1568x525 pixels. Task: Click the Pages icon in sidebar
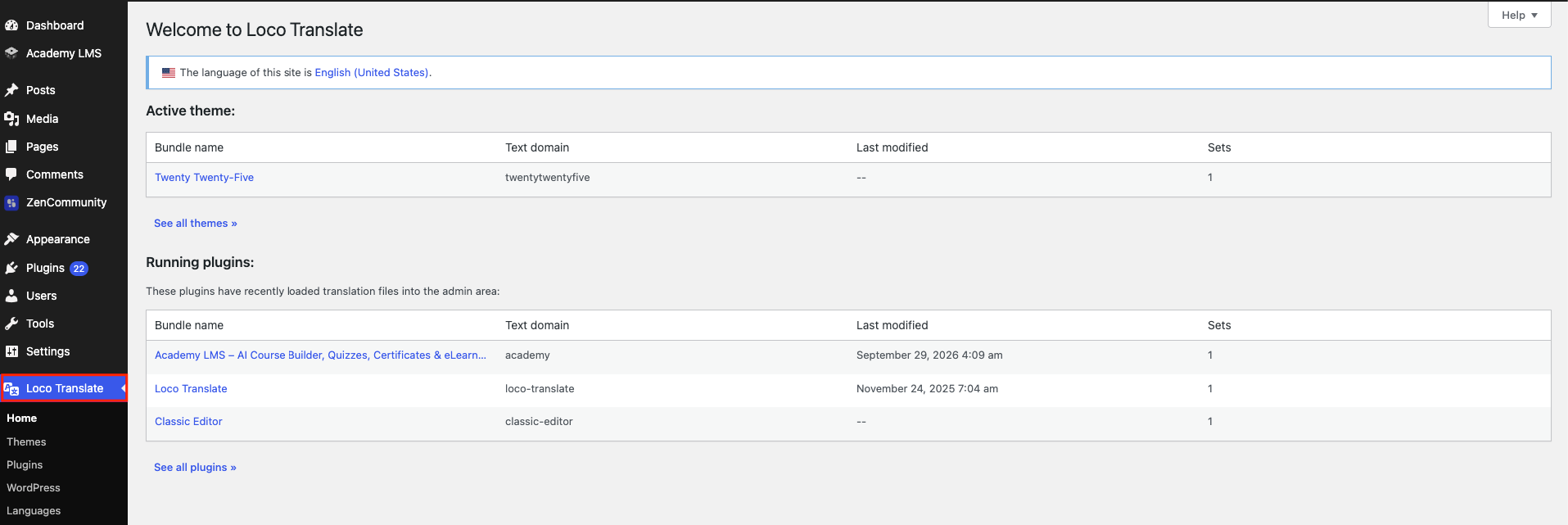pyautogui.click(x=11, y=147)
